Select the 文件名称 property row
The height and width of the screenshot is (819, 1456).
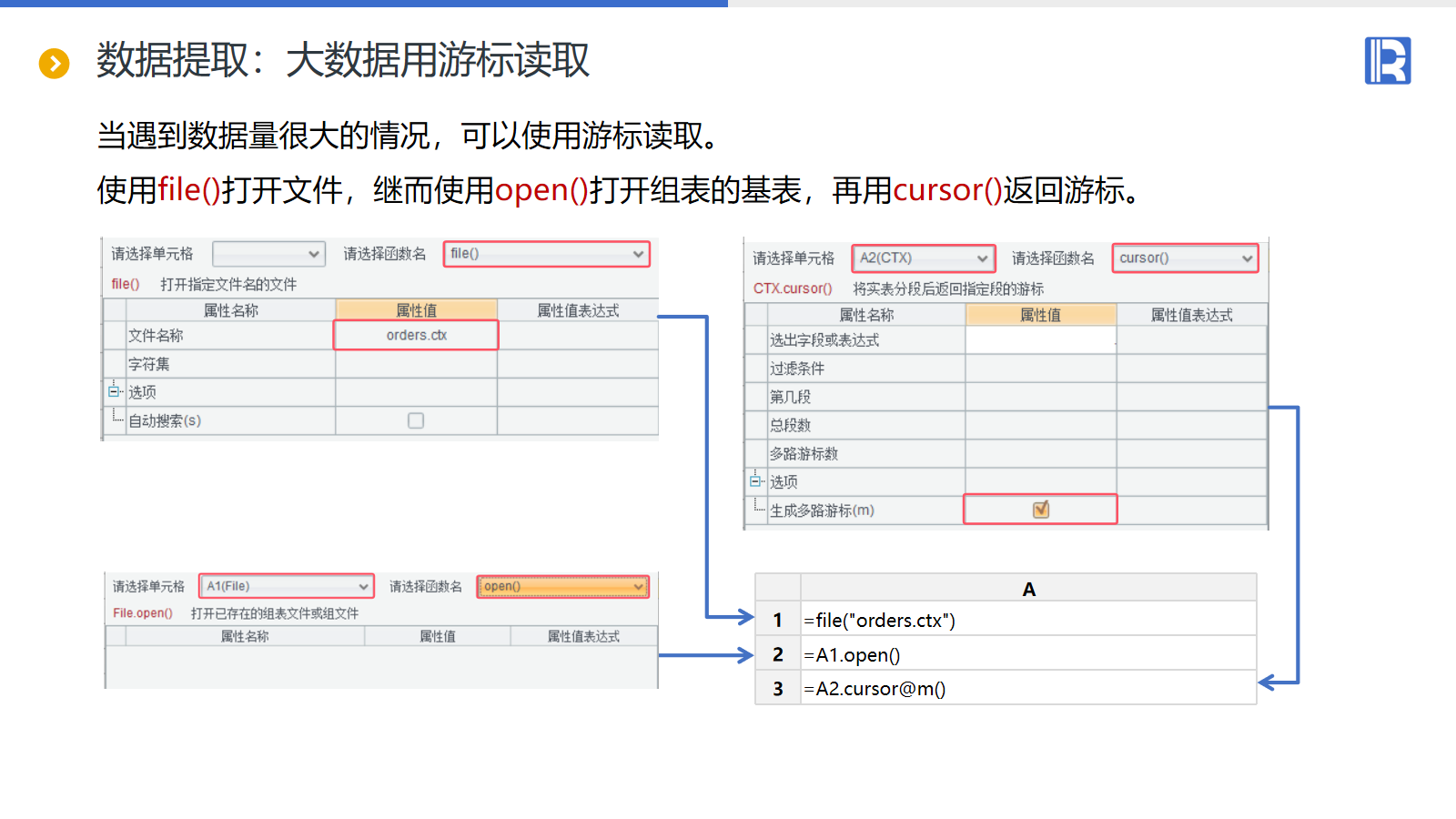tap(231, 336)
